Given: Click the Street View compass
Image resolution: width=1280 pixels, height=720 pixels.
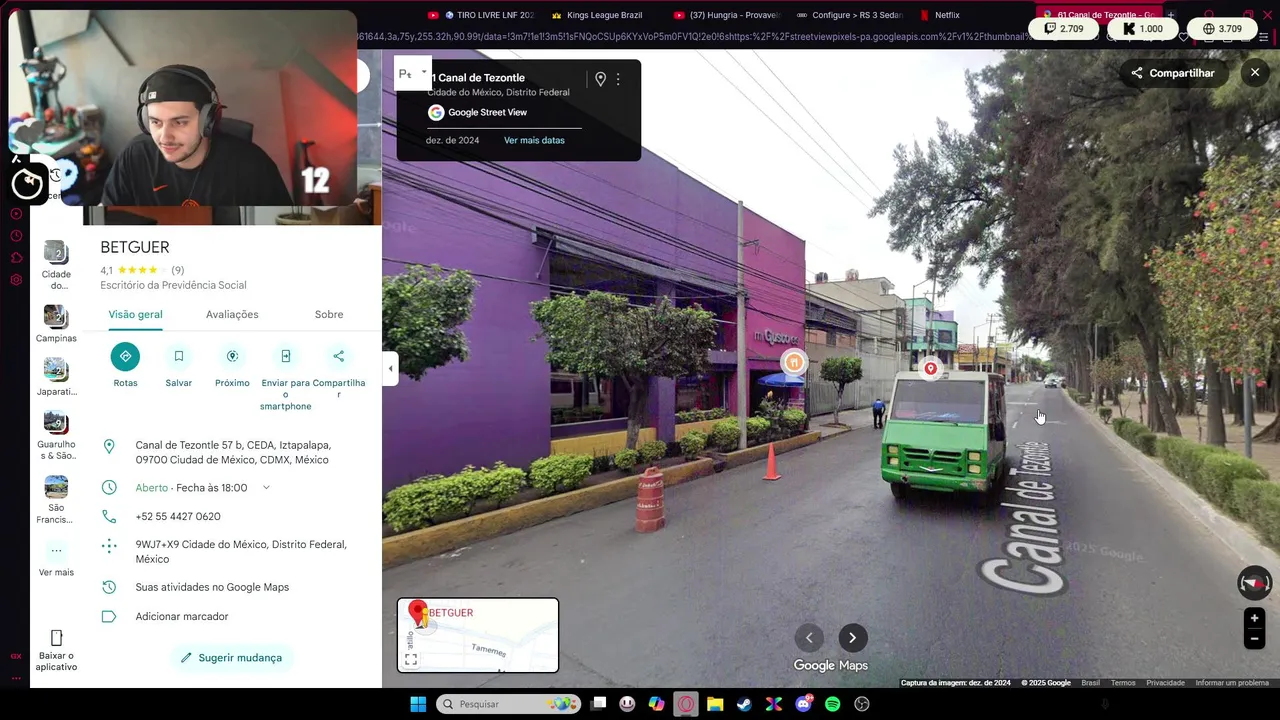Looking at the screenshot, I should point(1254,583).
